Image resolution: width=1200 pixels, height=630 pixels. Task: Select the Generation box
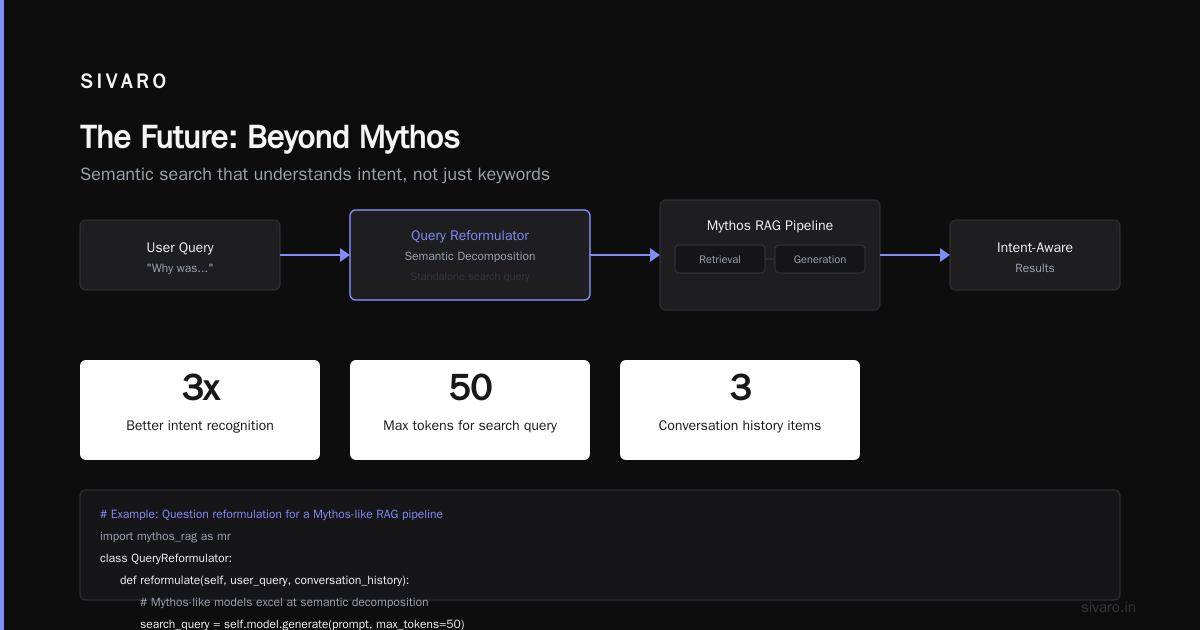pyautogui.click(x=820, y=259)
